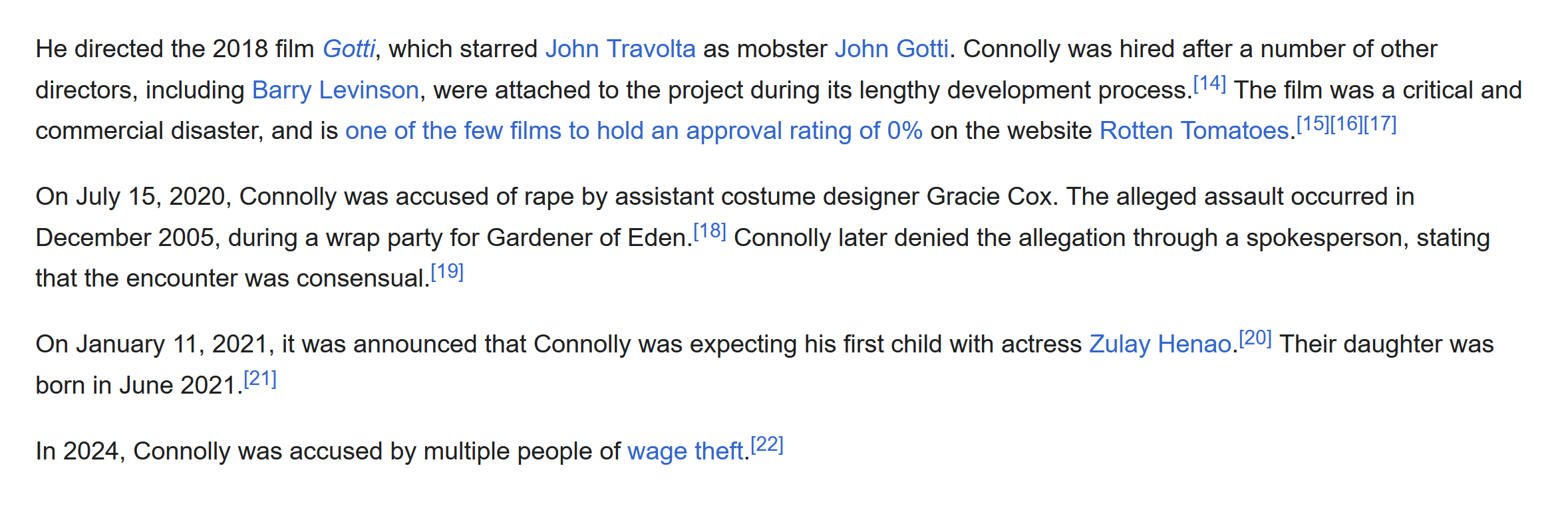The width and height of the screenshot is (1568, 510).
Task: Open the Gotti film link
Action: 349,49
